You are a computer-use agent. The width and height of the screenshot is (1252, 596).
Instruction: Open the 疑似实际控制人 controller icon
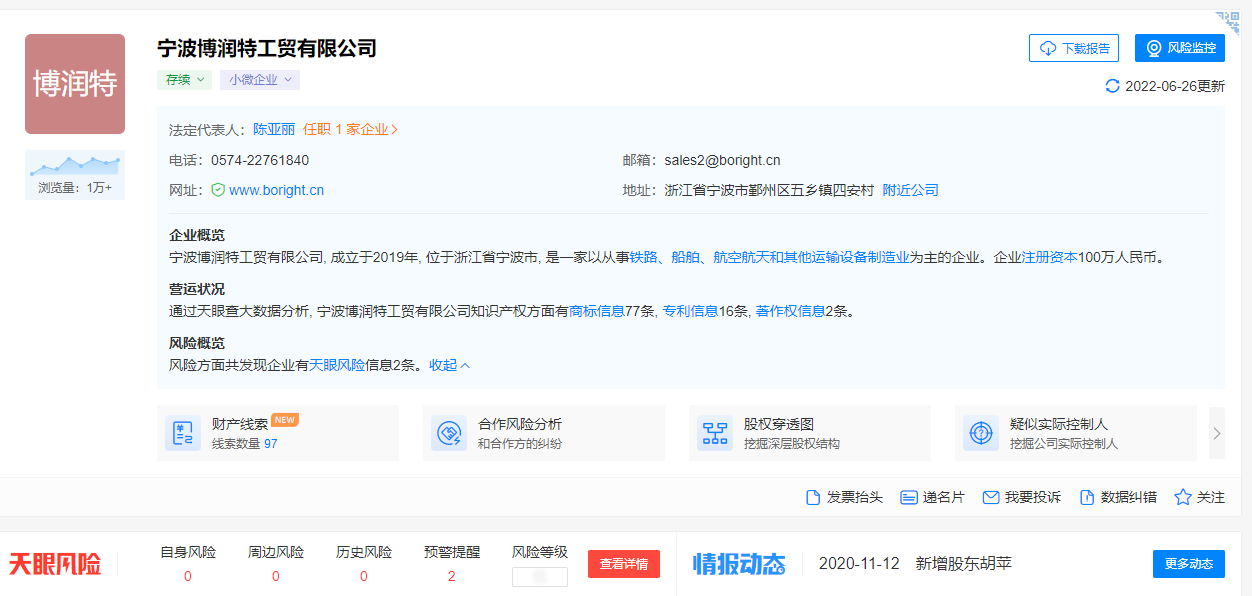click(x=981, y=433)
